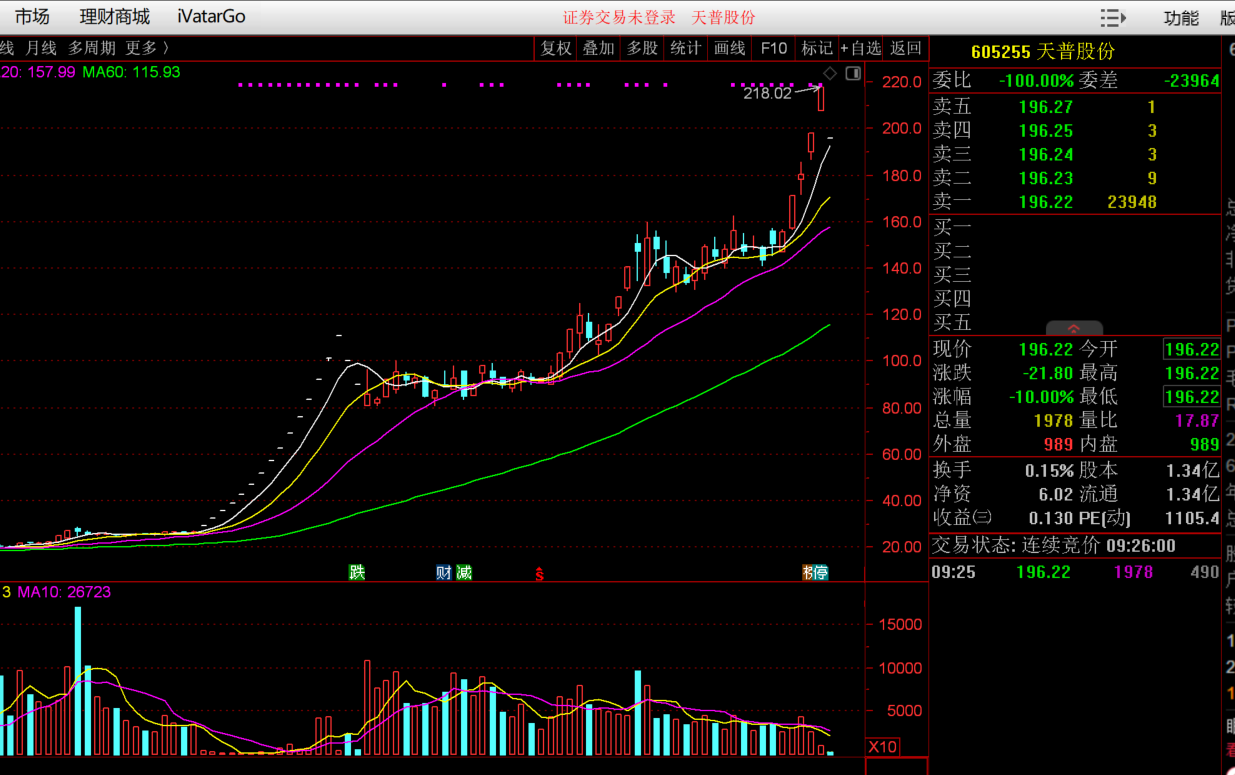
Task: Open the 理财商城 menu
Action: point(115,17)
